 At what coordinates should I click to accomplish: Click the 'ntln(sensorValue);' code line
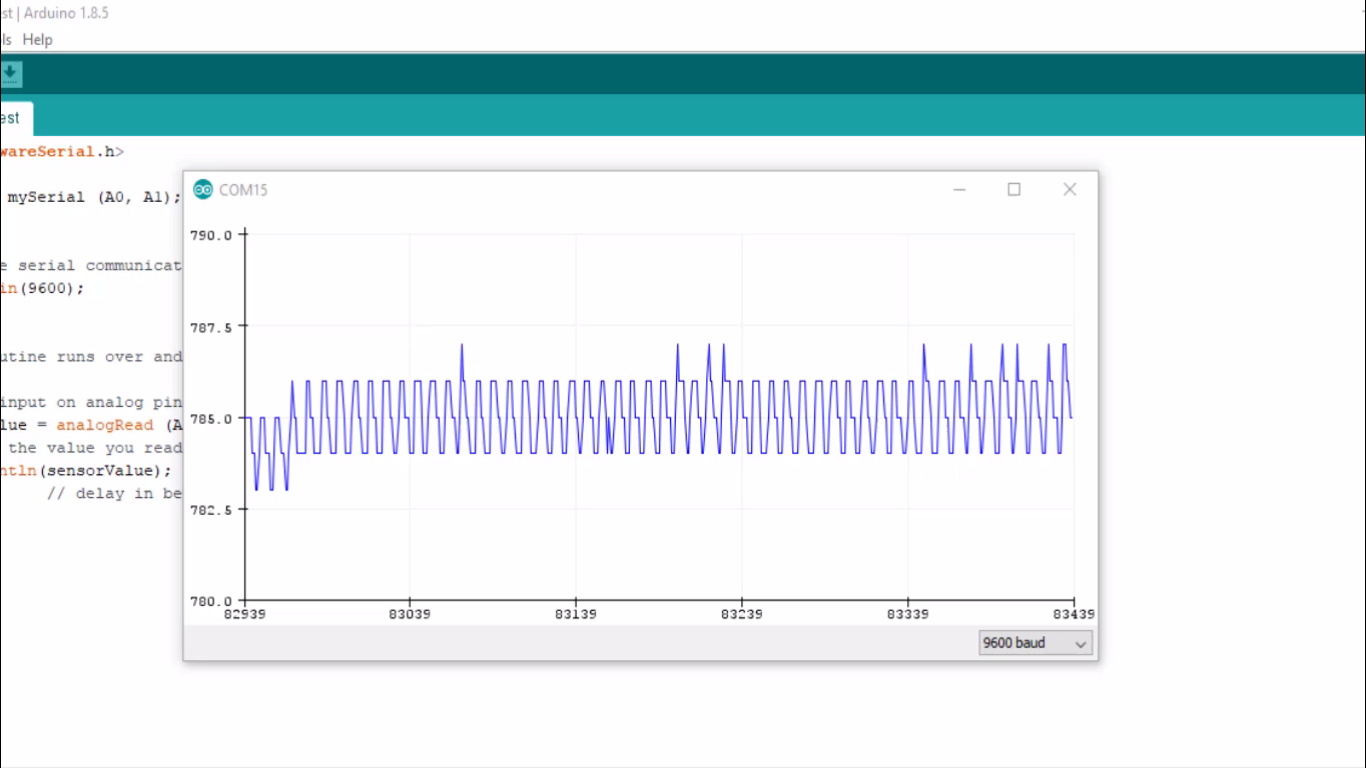86,470
